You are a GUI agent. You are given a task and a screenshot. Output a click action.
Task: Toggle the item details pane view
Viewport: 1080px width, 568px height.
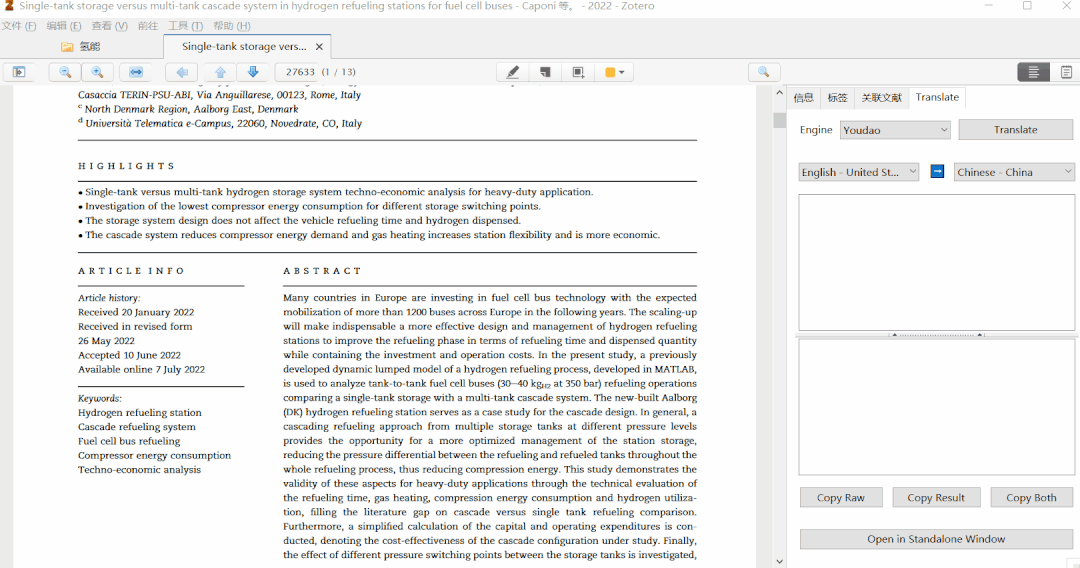click(1033, 72)
